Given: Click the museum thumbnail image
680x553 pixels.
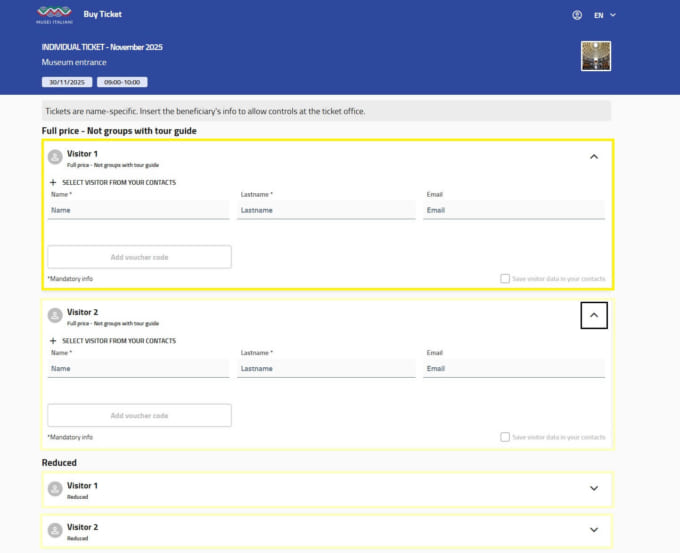Looking at the screenshot, I should pyautogui.click(x=595, y=56).
